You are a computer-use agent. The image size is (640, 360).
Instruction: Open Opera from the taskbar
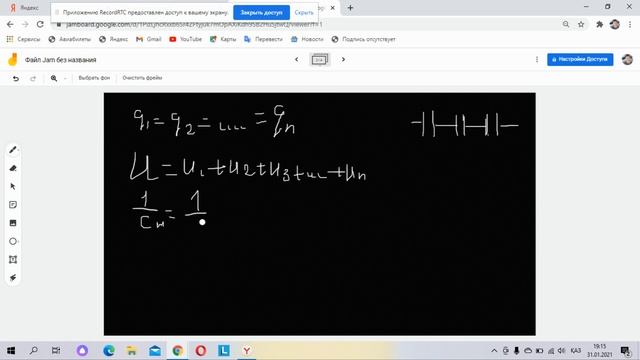pos(200,351)
